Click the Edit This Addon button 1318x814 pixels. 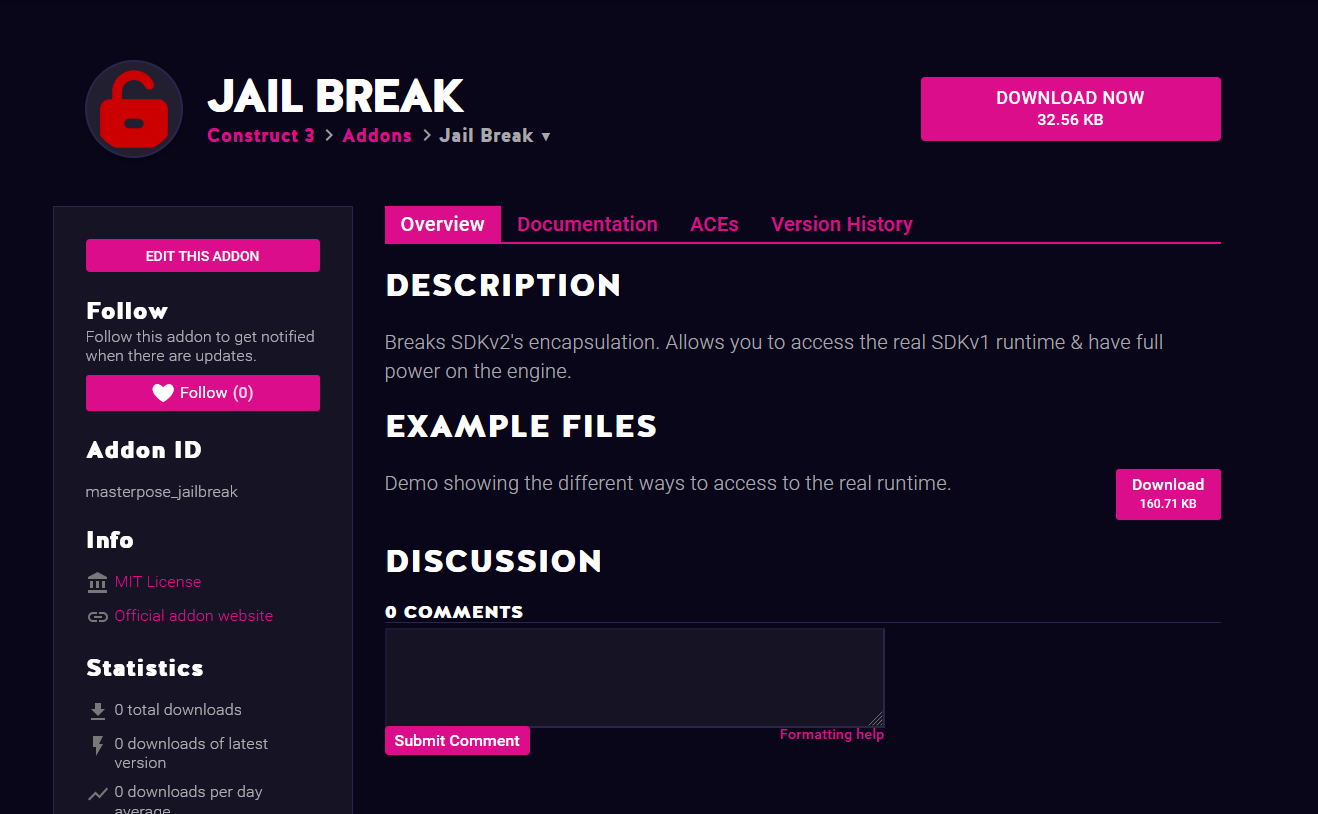coord(203,256)
